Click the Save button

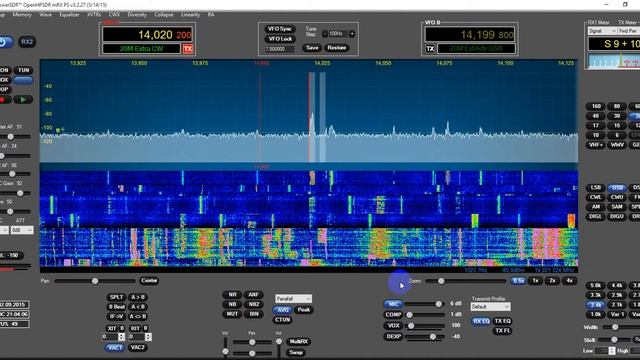(312, 48)
